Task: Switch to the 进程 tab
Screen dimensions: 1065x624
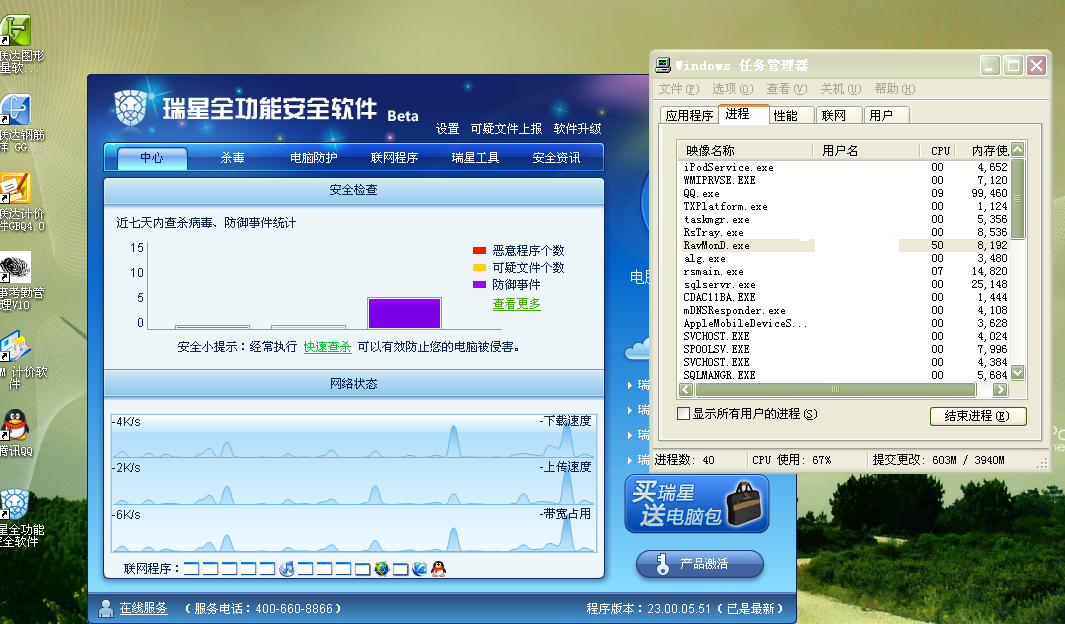Action: [742, 114]
